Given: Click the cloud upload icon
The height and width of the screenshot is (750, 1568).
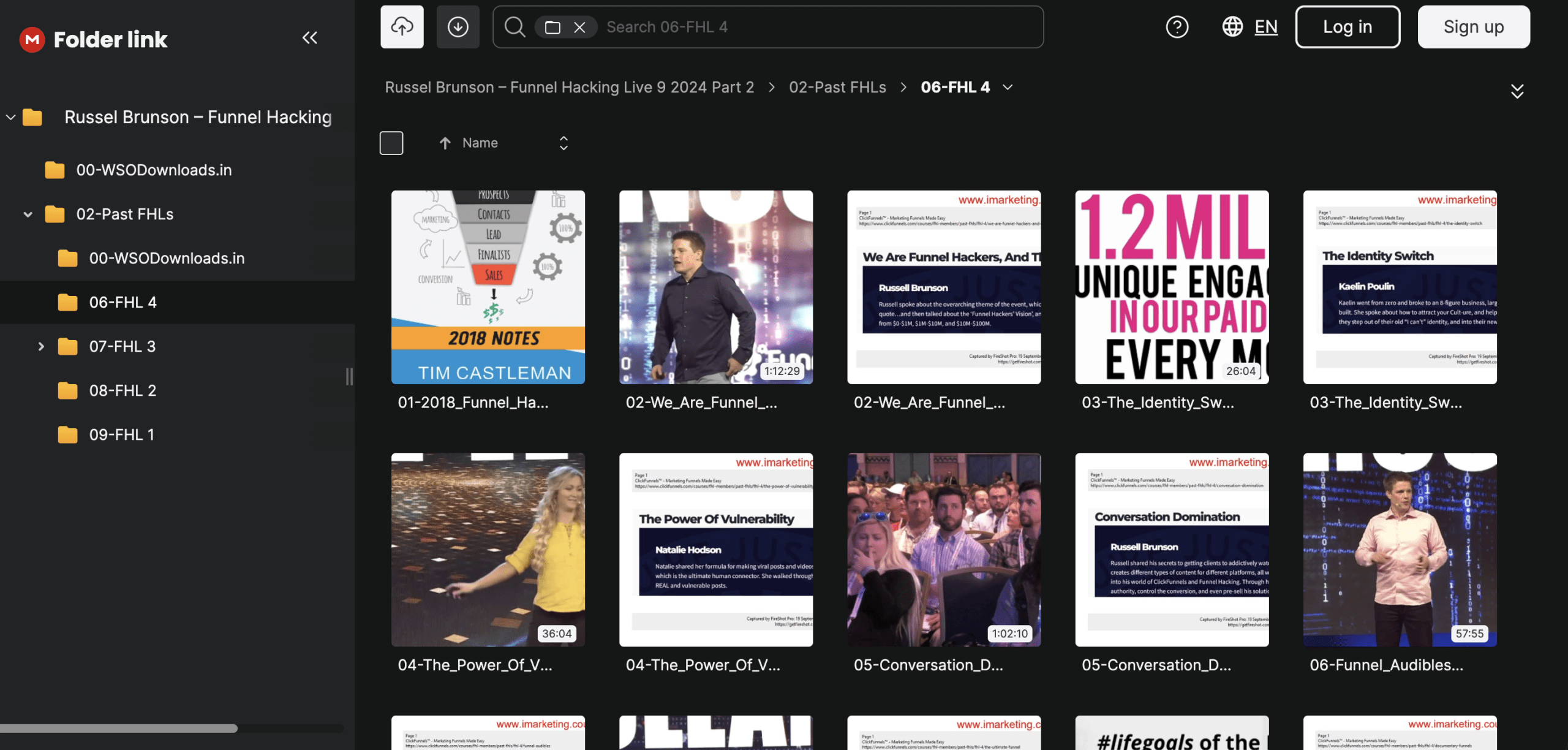Looking at the screenshot, I should click(x=402, y=27).
